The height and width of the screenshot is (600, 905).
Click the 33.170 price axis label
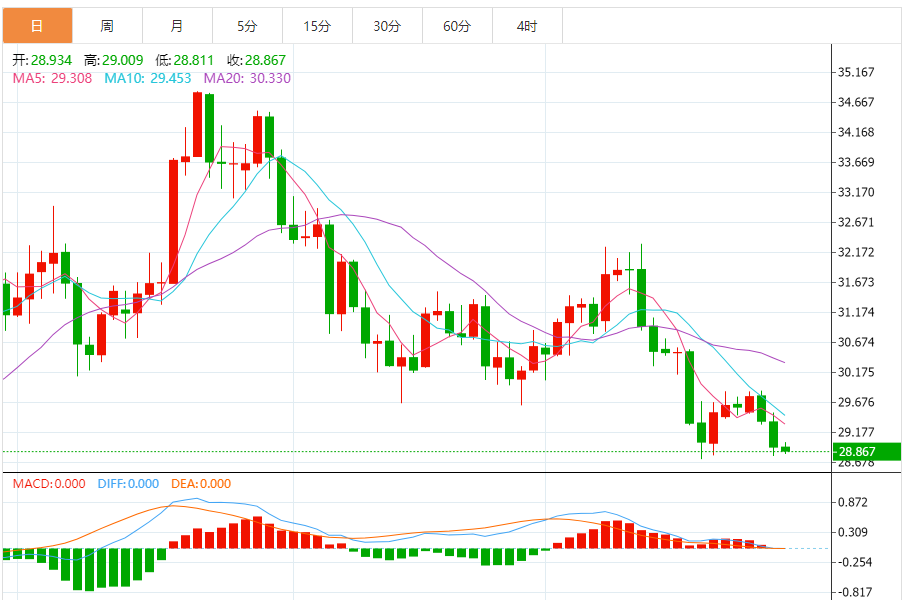point(856,192)
